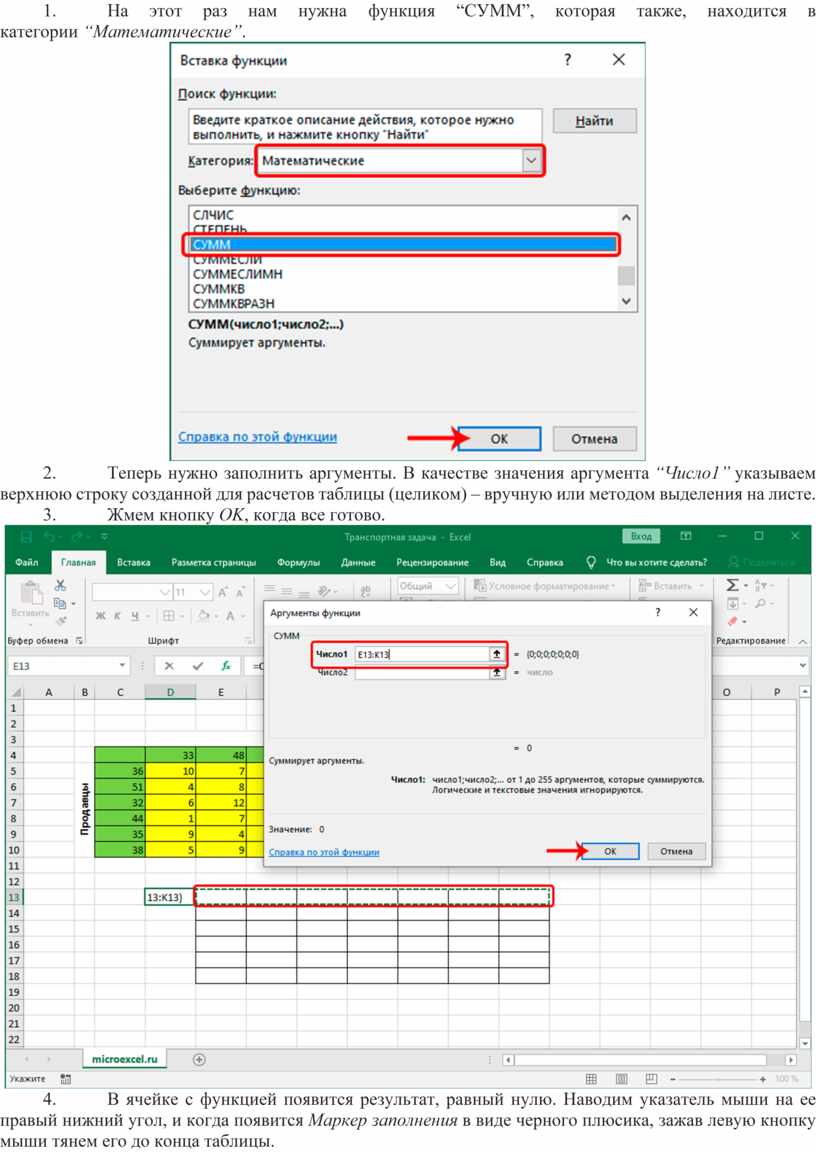Viewport: 816px width, 1153px height.
Task: Click the zoom-in plus icon
Action: coord(762,1079)
